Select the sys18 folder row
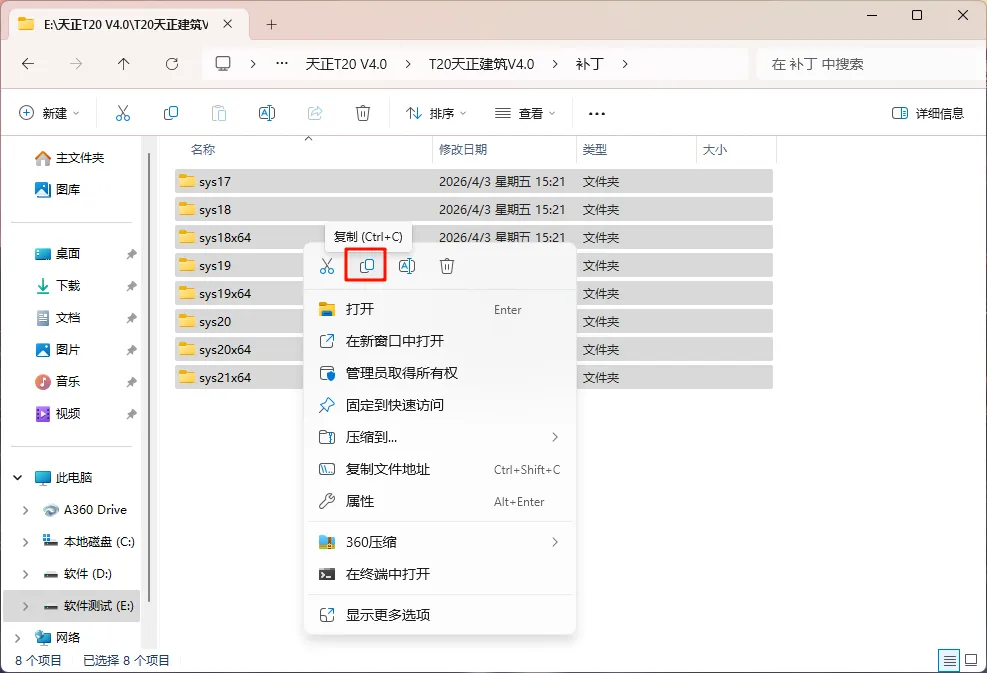 [473, 209]
